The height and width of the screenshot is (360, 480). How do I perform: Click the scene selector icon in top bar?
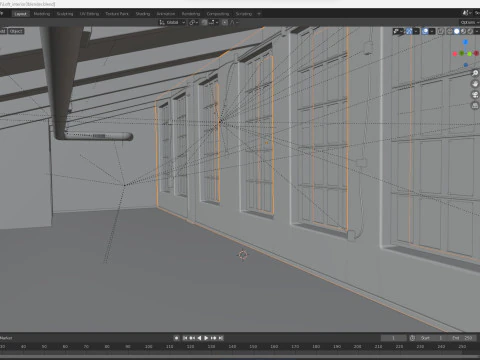(x=466, y=13)
